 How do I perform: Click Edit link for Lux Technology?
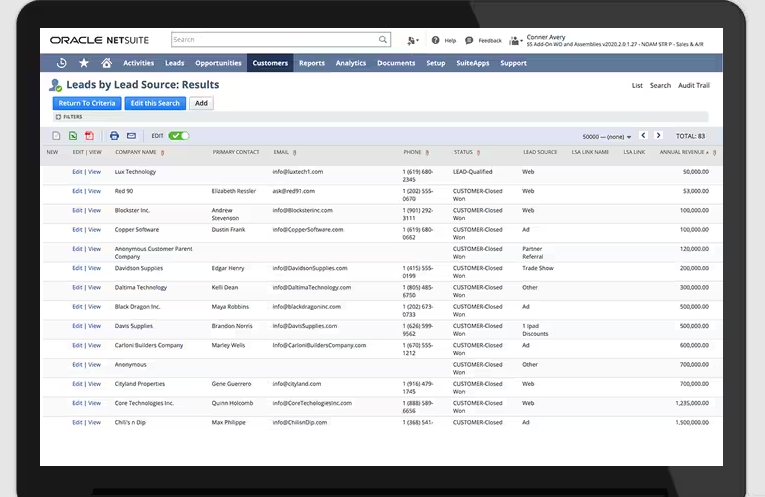(x=77, y=172)
